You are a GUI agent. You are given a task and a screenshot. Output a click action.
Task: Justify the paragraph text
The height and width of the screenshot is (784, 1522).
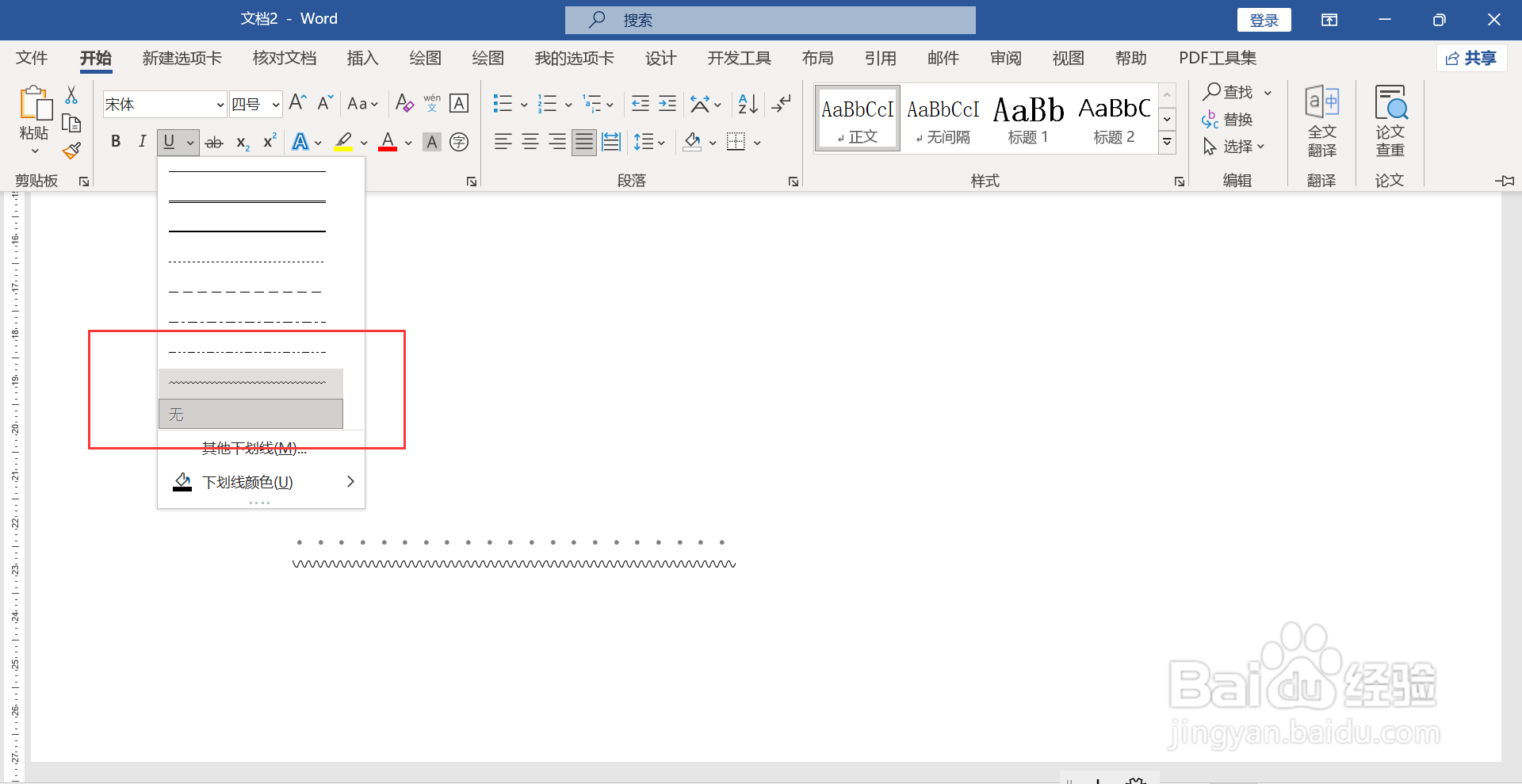click(584, 143)
